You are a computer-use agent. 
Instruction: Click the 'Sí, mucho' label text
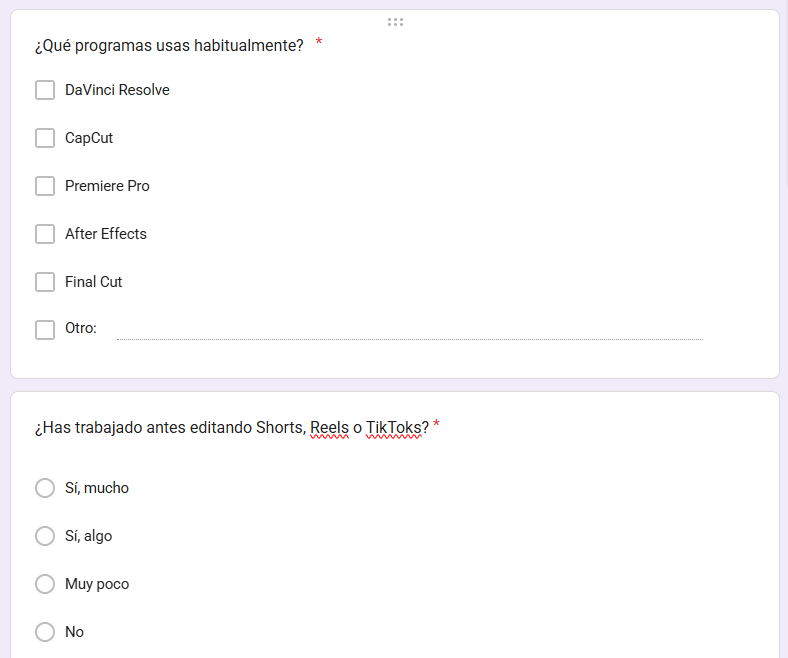coord(96,488)
